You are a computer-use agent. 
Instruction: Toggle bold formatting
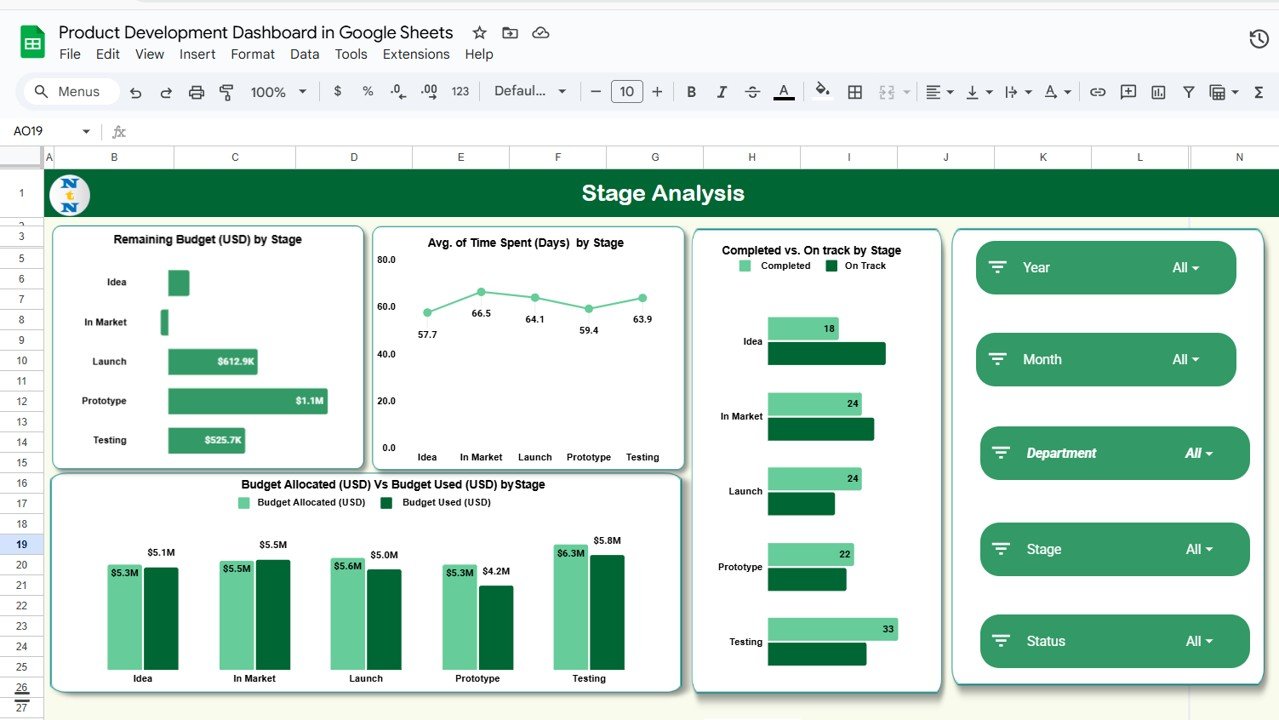[x=691, y=91]
